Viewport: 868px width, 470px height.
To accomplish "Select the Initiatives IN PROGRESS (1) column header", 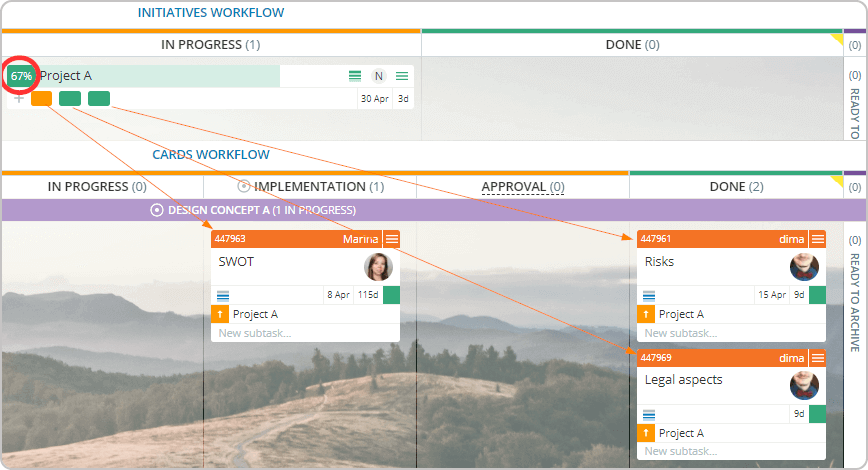I will [x=211, y=45].
